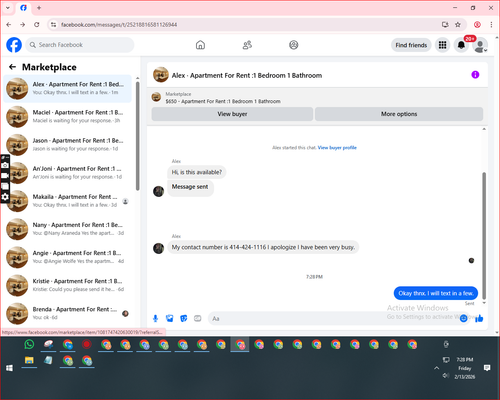Open the Windows notification center icon

click(487, 368)
